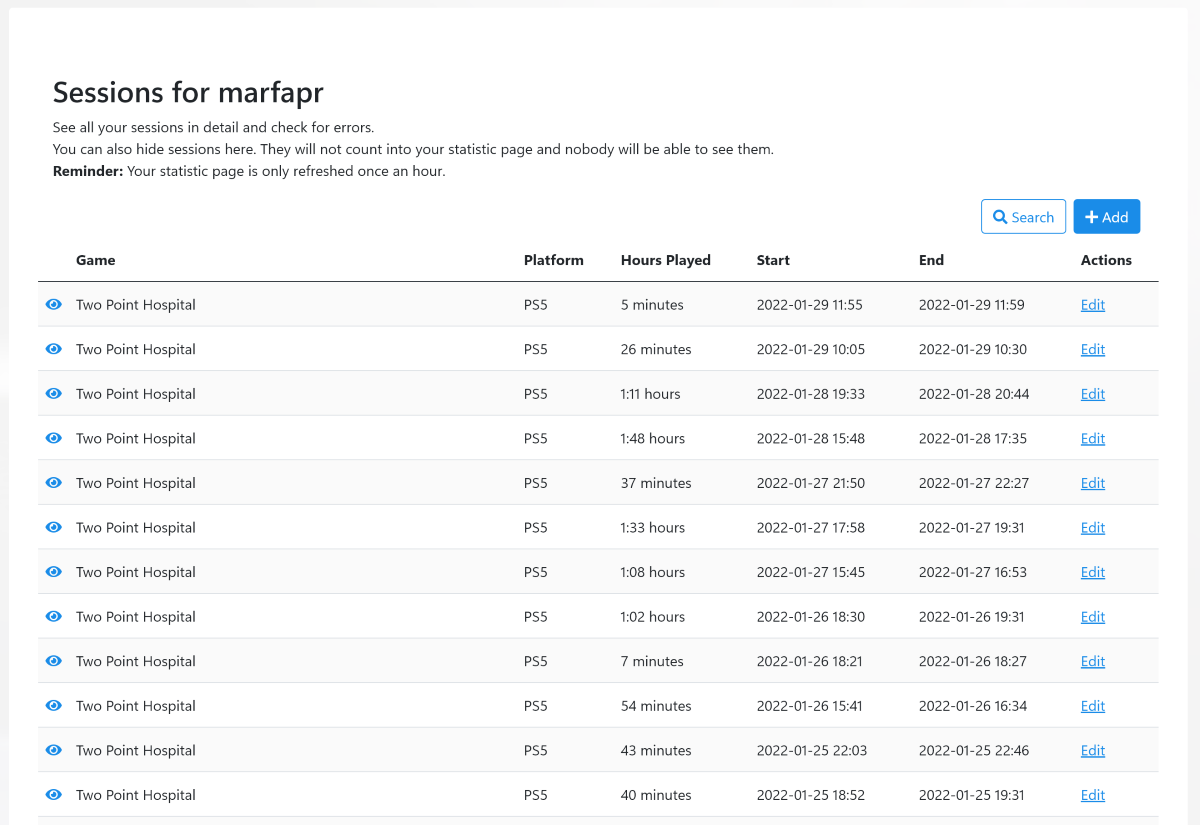The image size is (1200, 825).
Task: Select the '37 minutes' duration cell
Action: (656, 483)
